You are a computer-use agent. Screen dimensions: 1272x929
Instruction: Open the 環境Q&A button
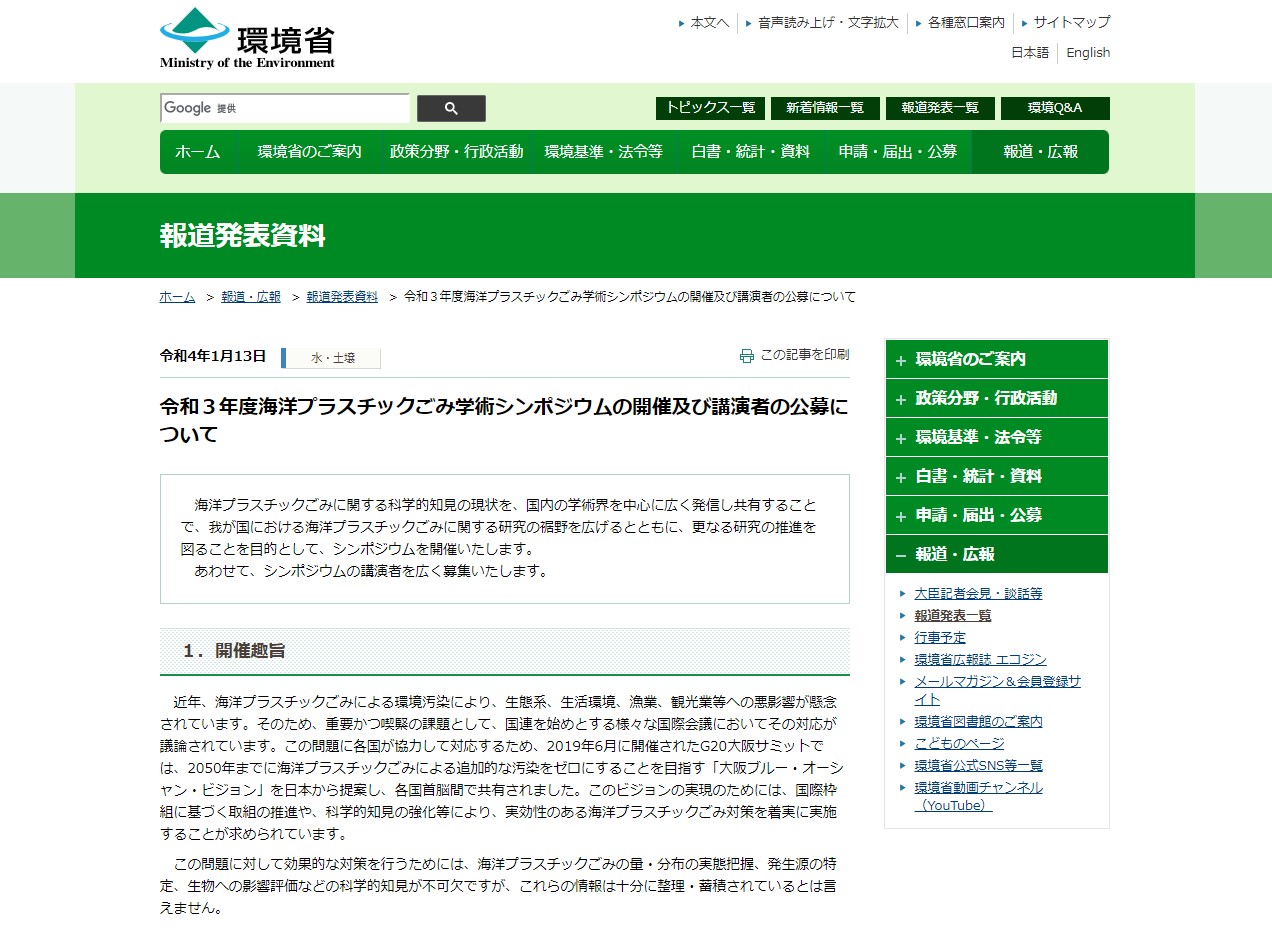(1054, 108)
